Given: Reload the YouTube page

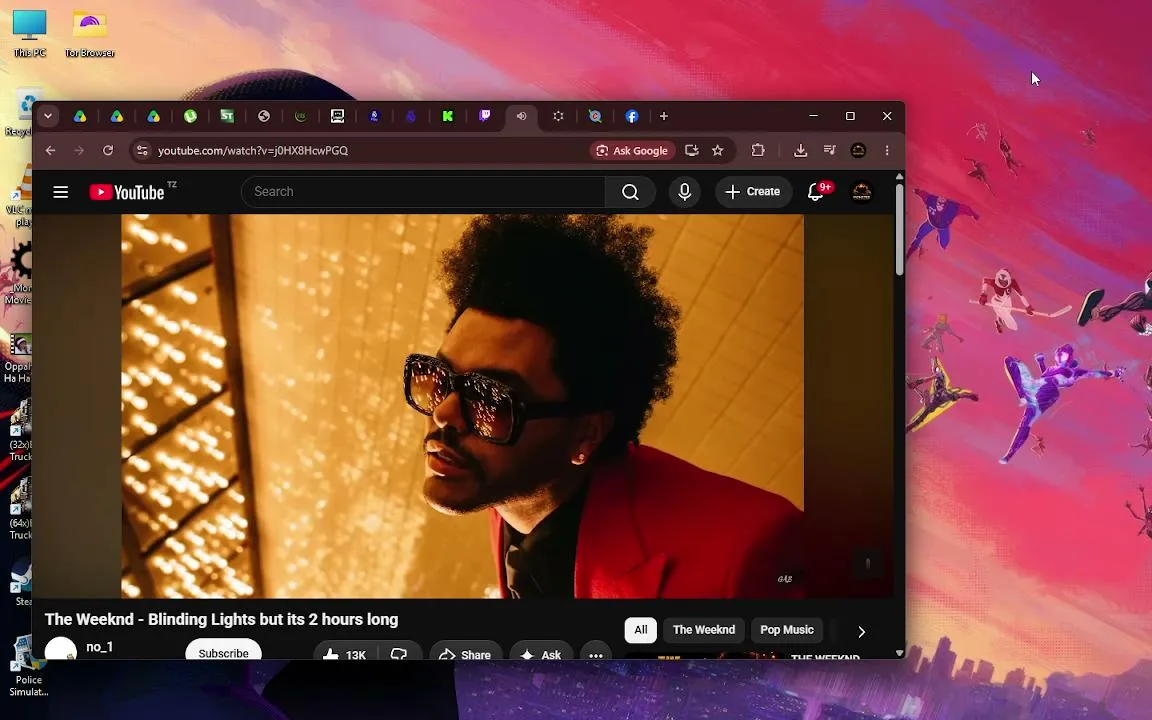Looking at the screenshot, I should click(x=108, y=151).
